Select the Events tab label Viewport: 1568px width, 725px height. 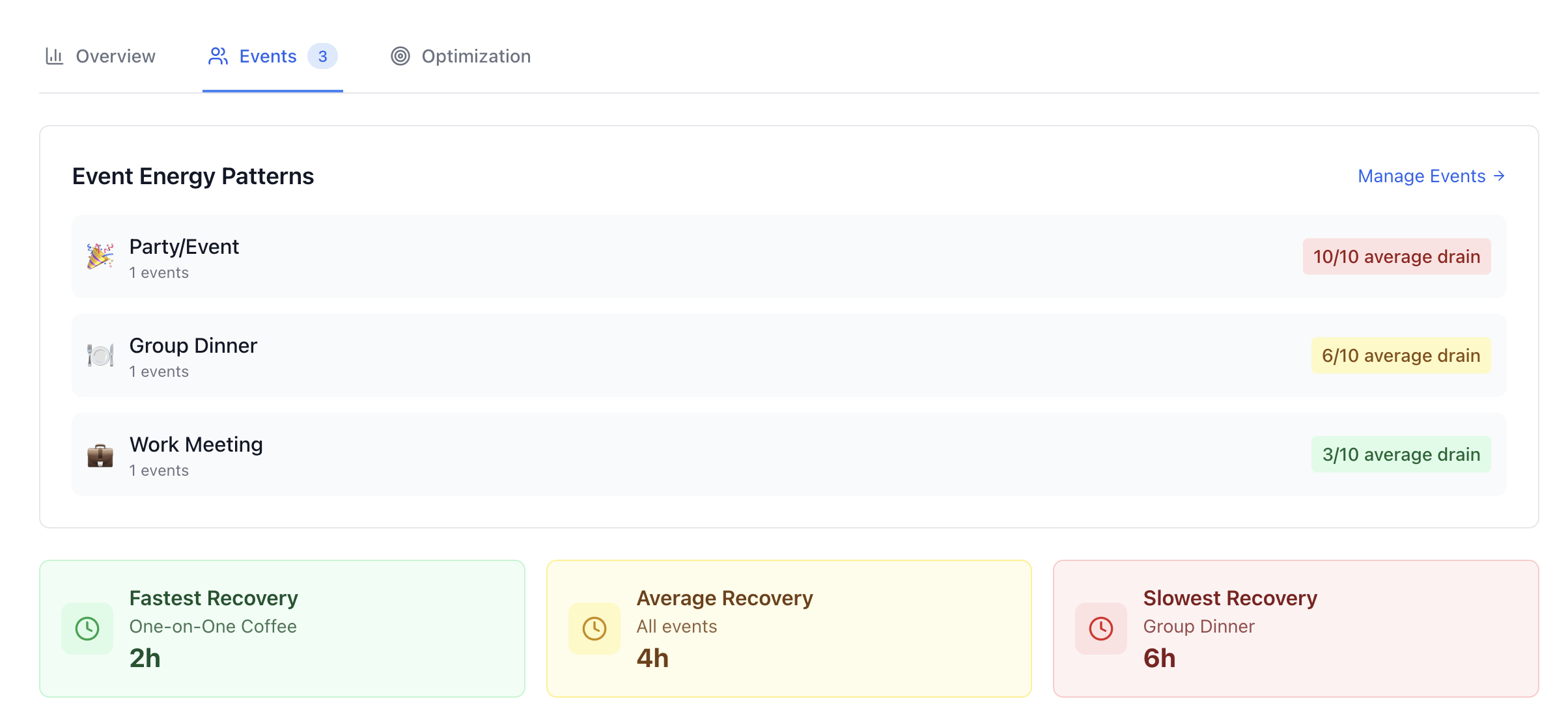(268, 56)
